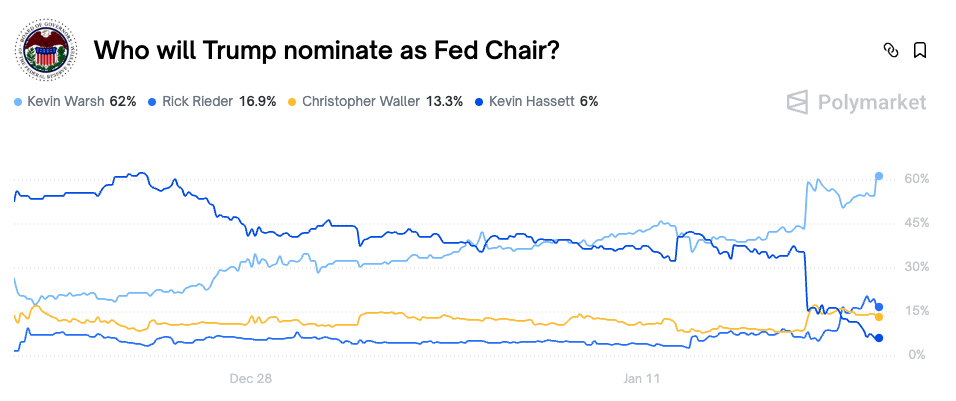The image size is (956, 401).
Task: Click the yellow Christopher Waller legend dot
Action: click(292, 102)
